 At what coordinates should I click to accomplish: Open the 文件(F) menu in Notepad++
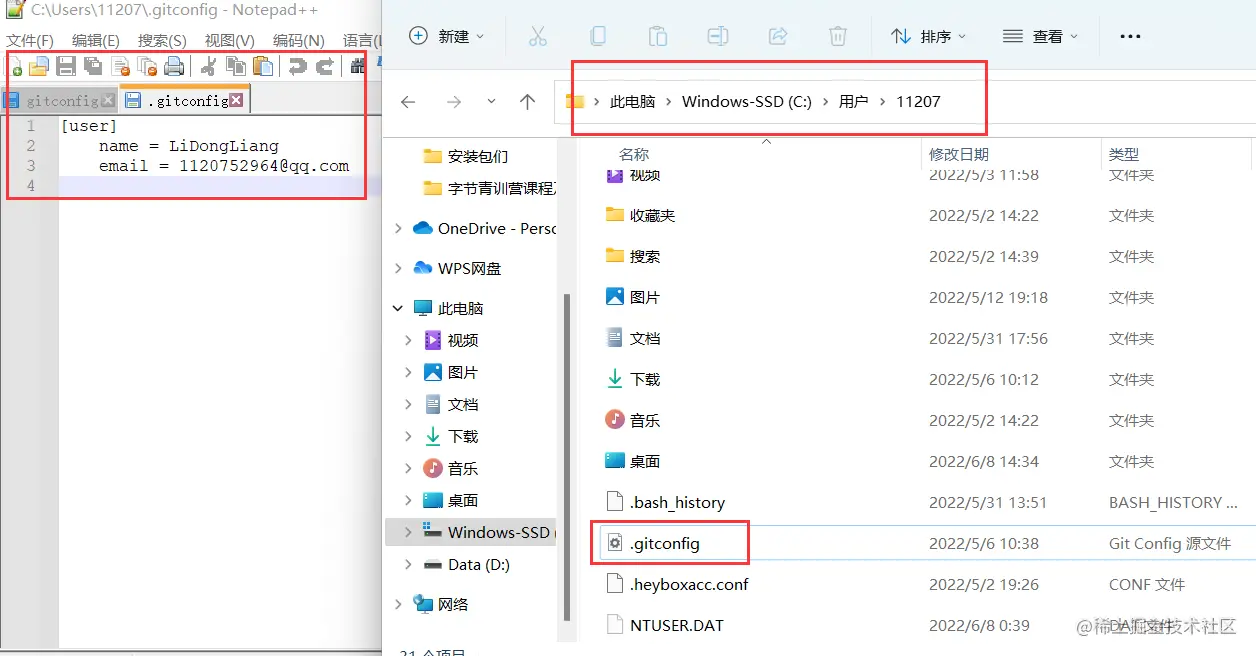30,40
